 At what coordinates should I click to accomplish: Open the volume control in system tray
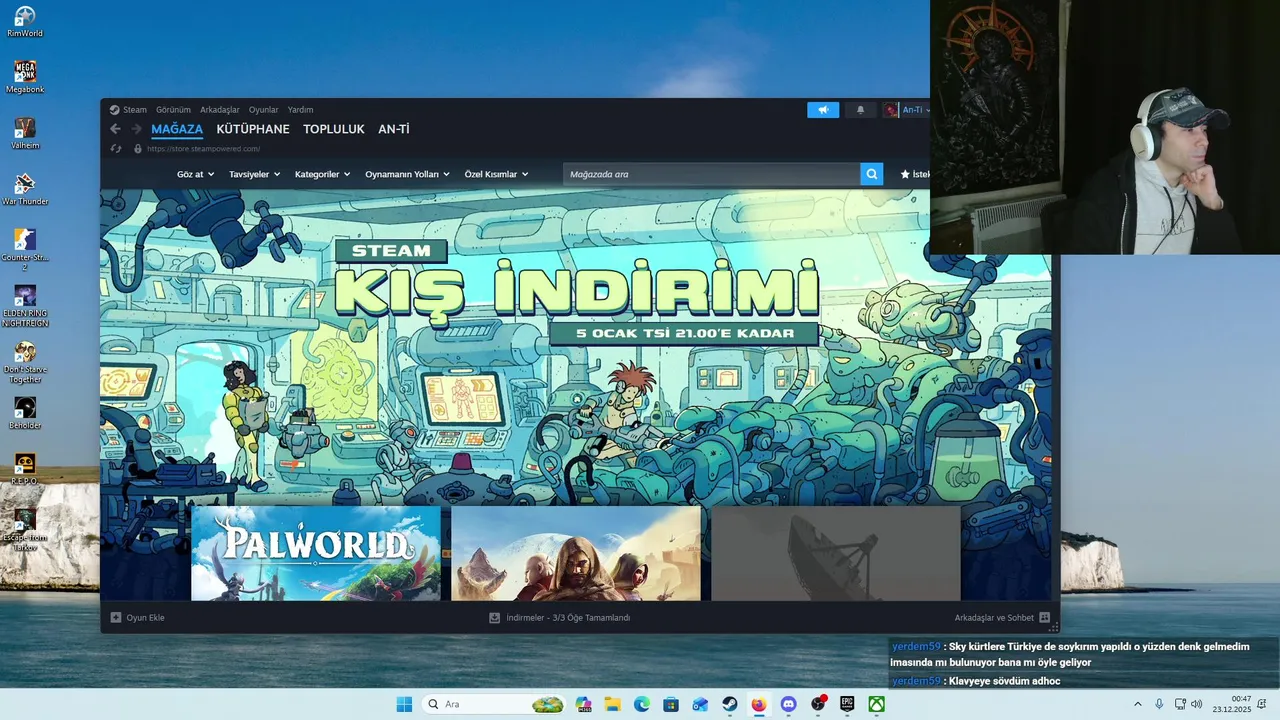pyautogui.click(x=1197, y=704)
